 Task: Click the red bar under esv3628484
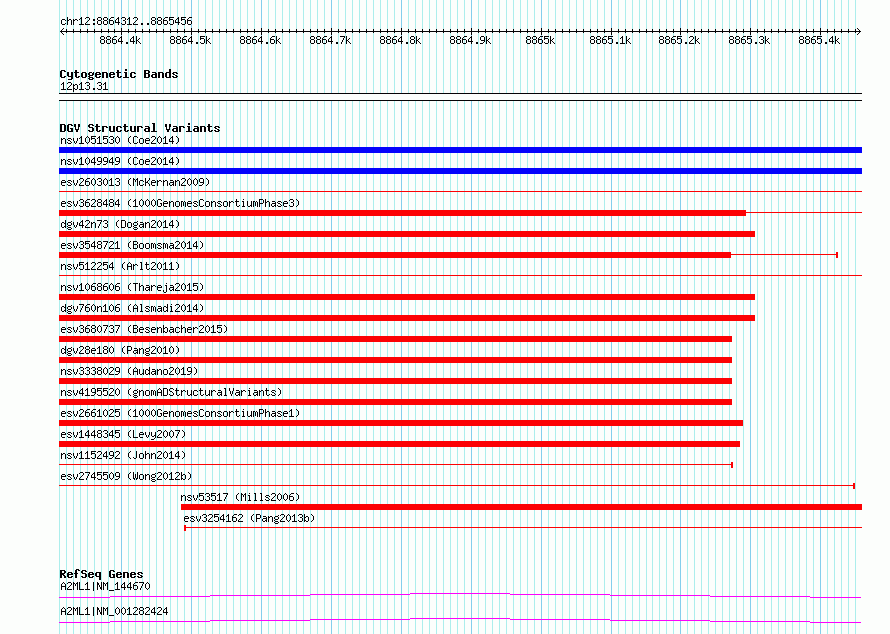[402, 213]
